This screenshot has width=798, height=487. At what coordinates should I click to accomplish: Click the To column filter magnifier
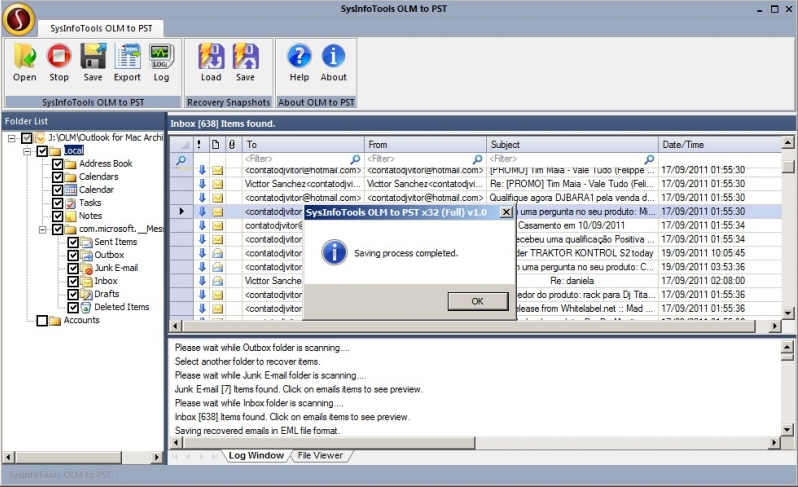coord(355,159)
